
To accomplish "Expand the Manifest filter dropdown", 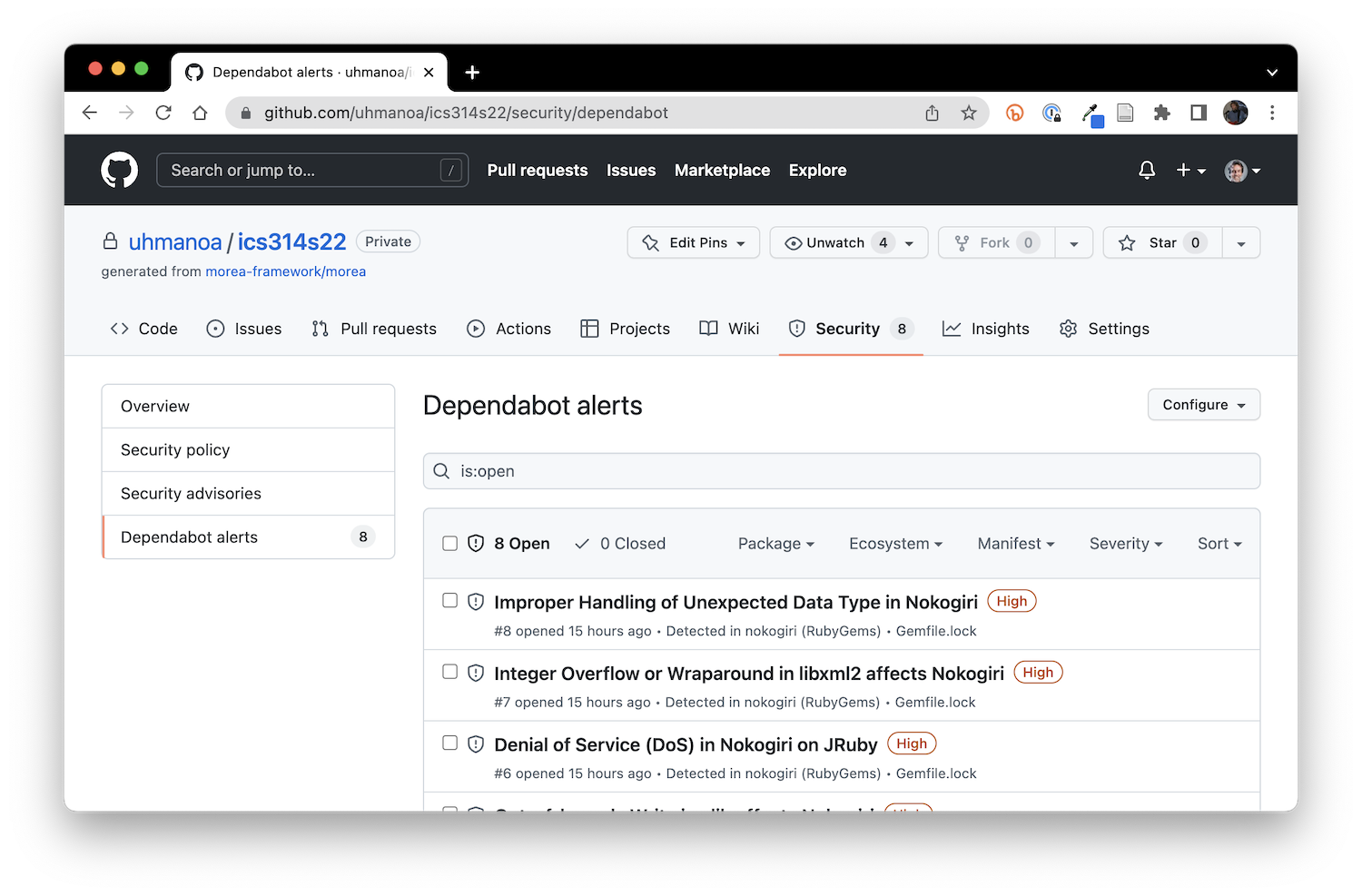I will pyautogui.click(x=1016, y=543).
